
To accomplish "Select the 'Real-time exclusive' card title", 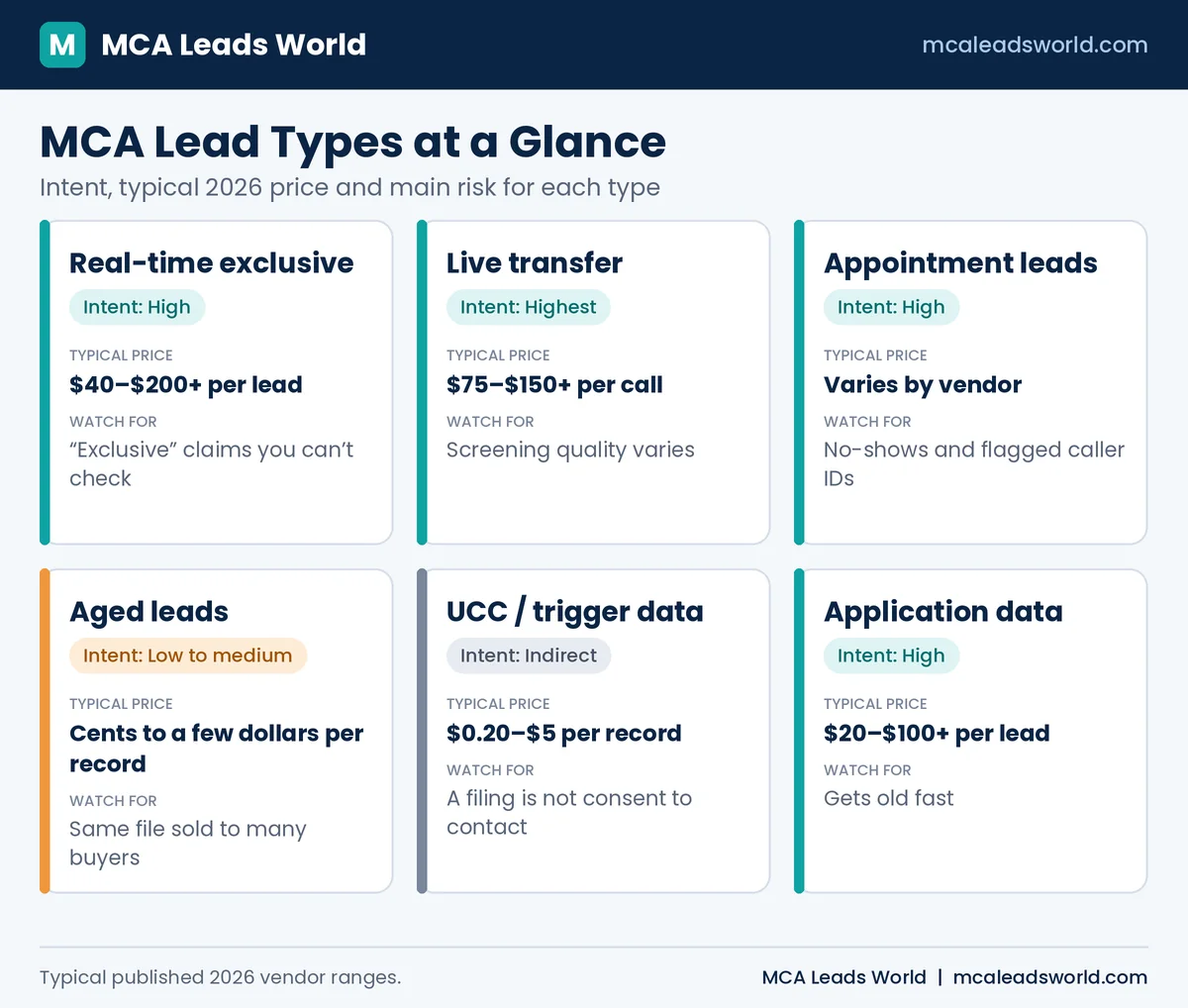I will click(211, 262).
